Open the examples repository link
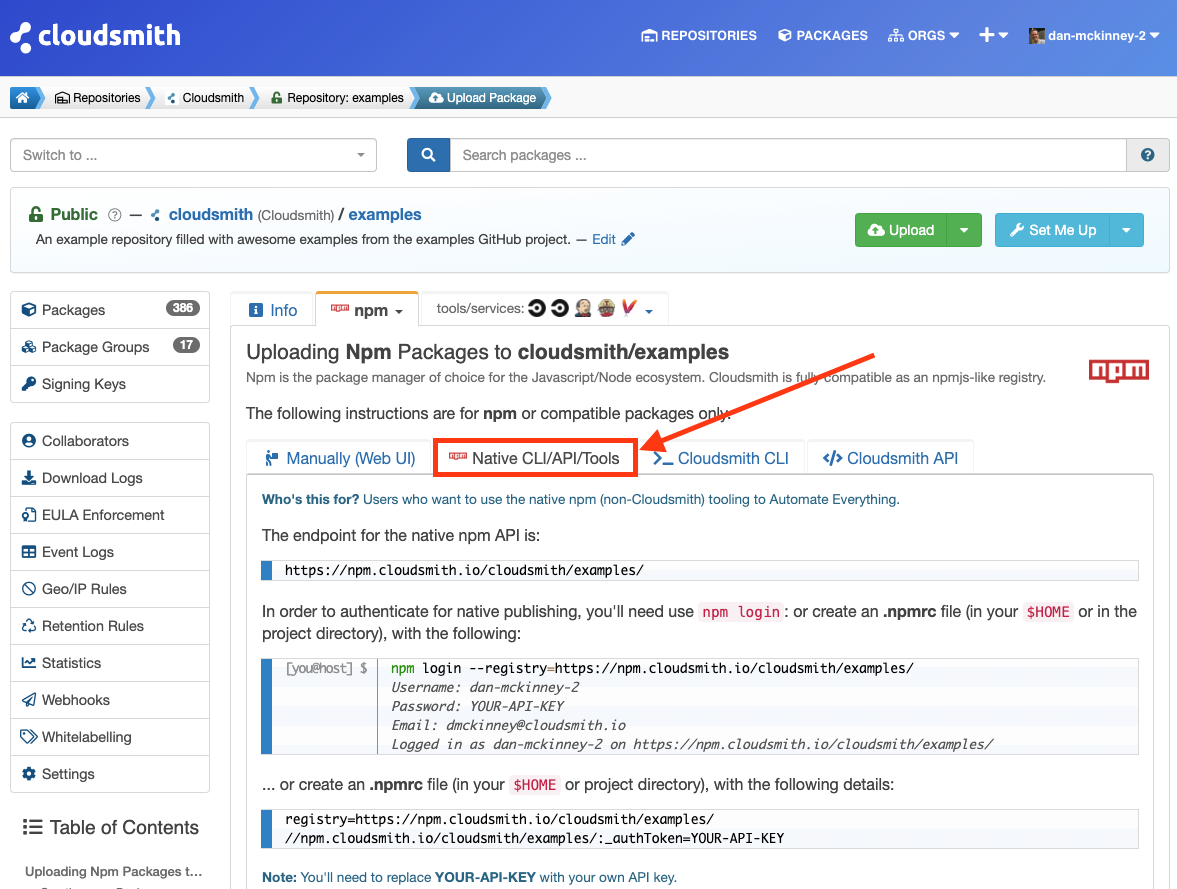The height and width of the screenshot is (889, 1177). (x=384, y=215)
